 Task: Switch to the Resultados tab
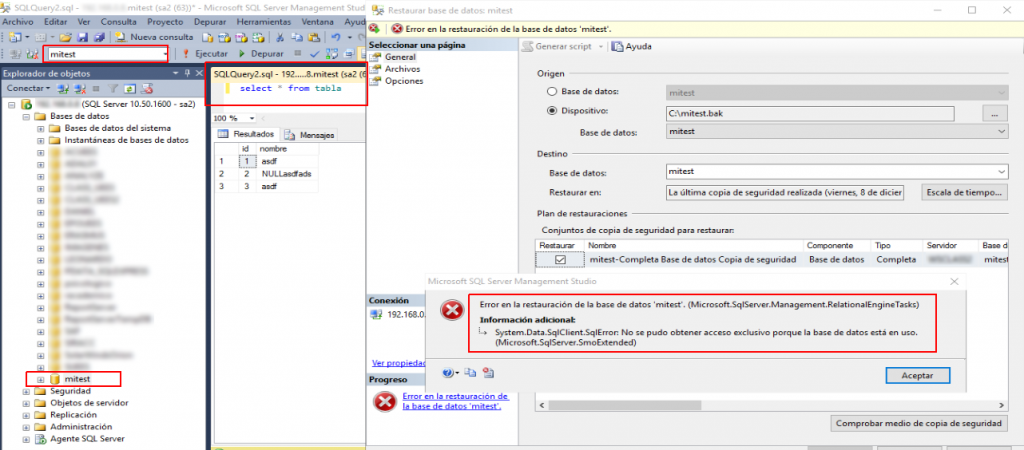[246, 134]
